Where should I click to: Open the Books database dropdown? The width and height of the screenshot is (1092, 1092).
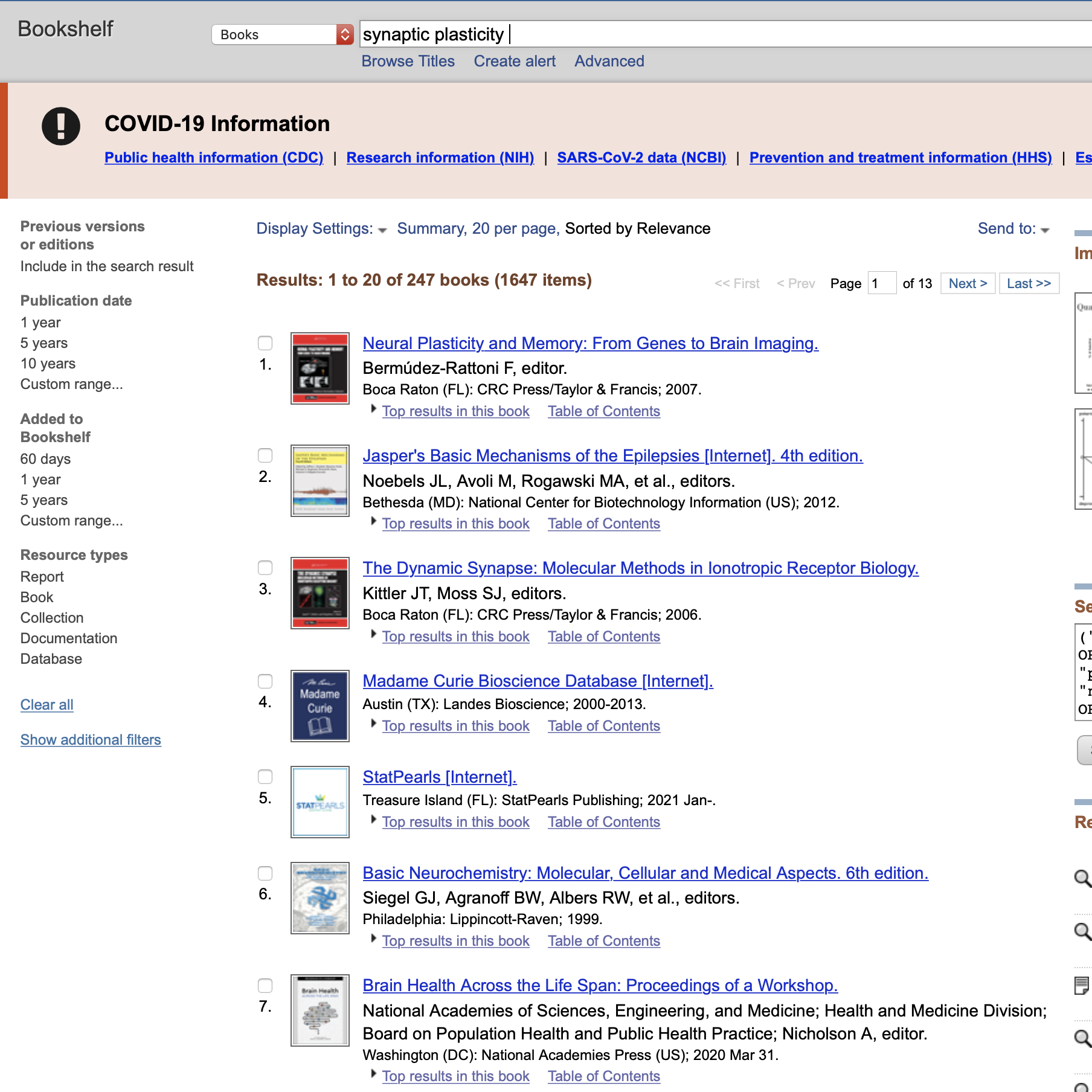[x=282, y=34]
